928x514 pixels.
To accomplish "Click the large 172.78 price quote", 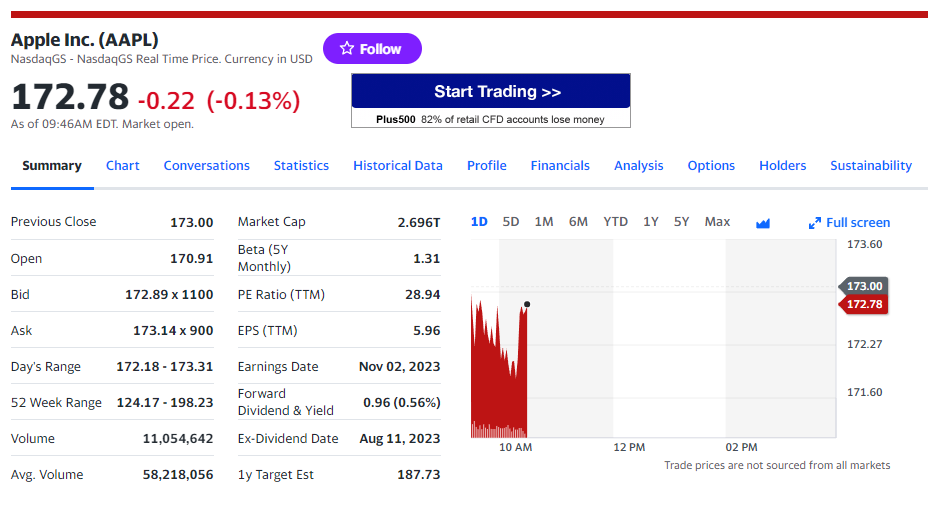I will click(70, 97).
